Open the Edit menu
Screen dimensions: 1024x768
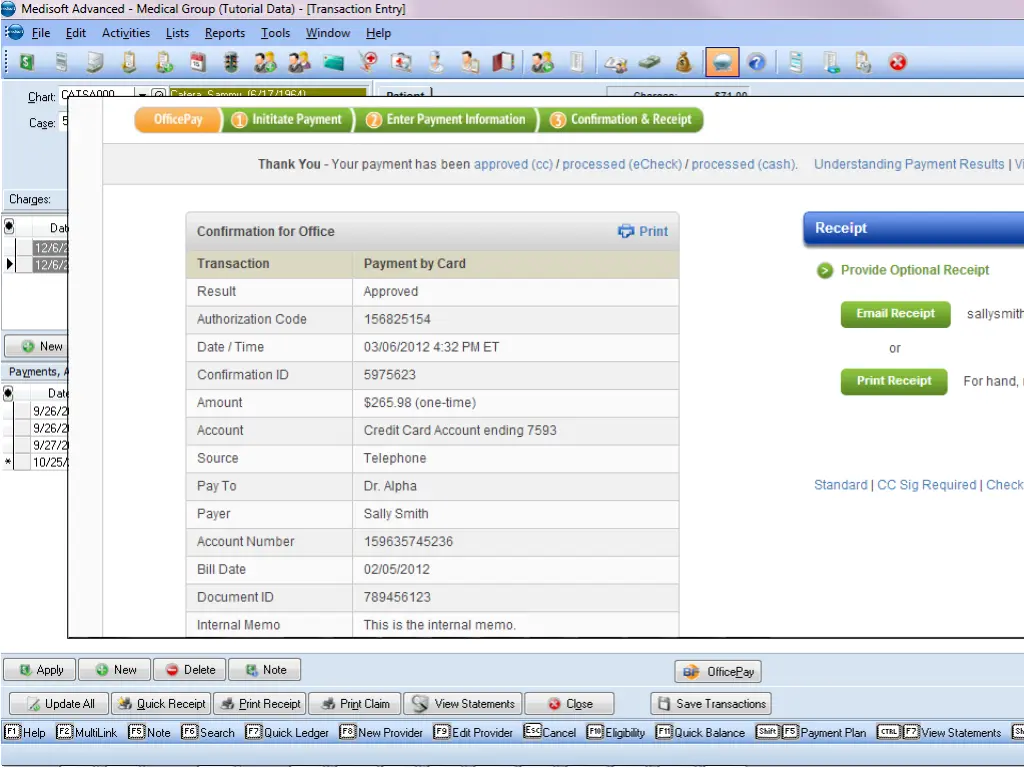[76, 33]
